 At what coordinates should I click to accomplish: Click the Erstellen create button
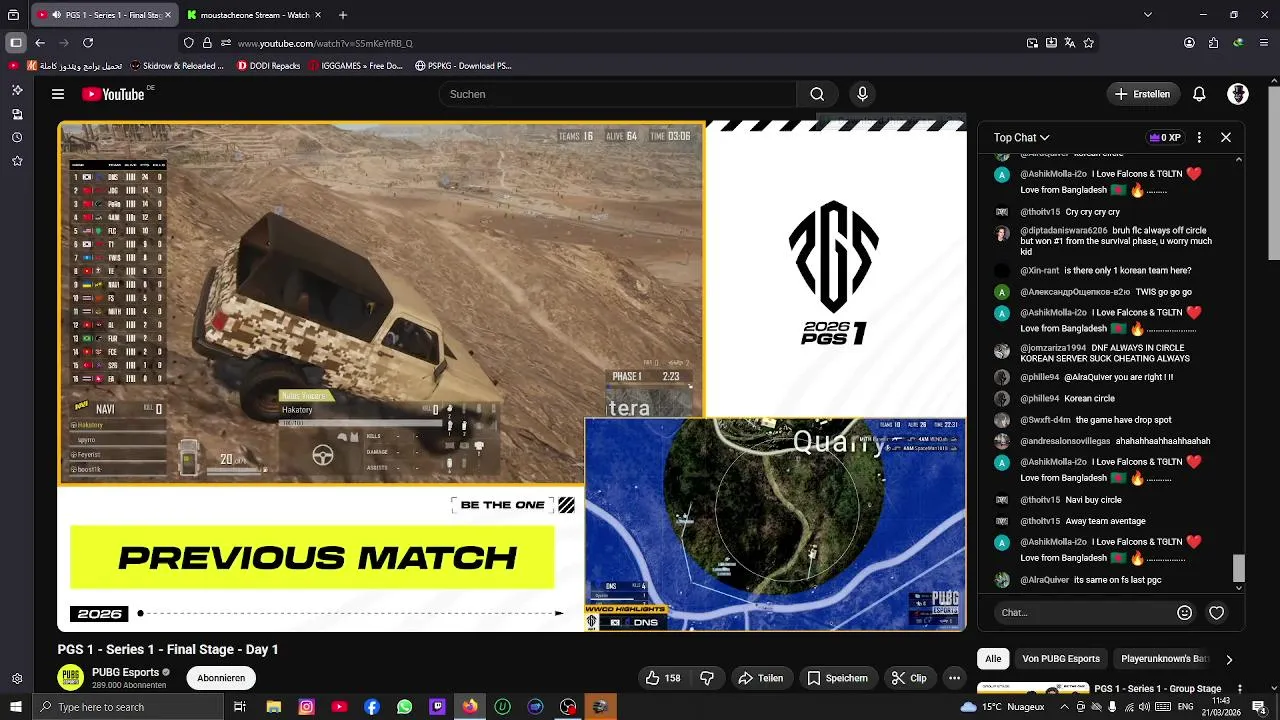click(x=1142, y=94)
